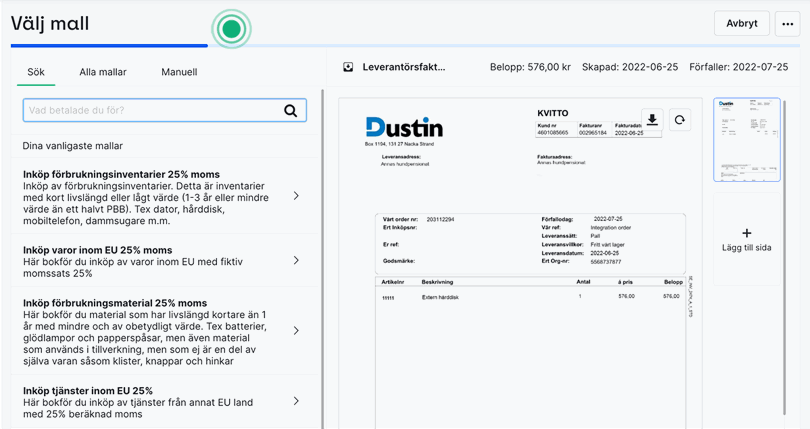Expand Inköp varor inom EU chevron
The width and height of the screenshot is (810, 429).
tap(296, 261)
